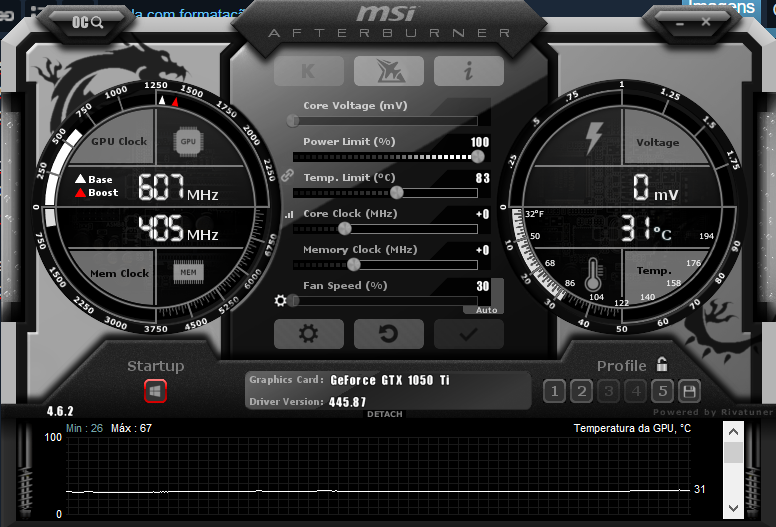Click the GPU temperature graph area
This screenshot has height=527, width=776.
[x=378, y=476]
